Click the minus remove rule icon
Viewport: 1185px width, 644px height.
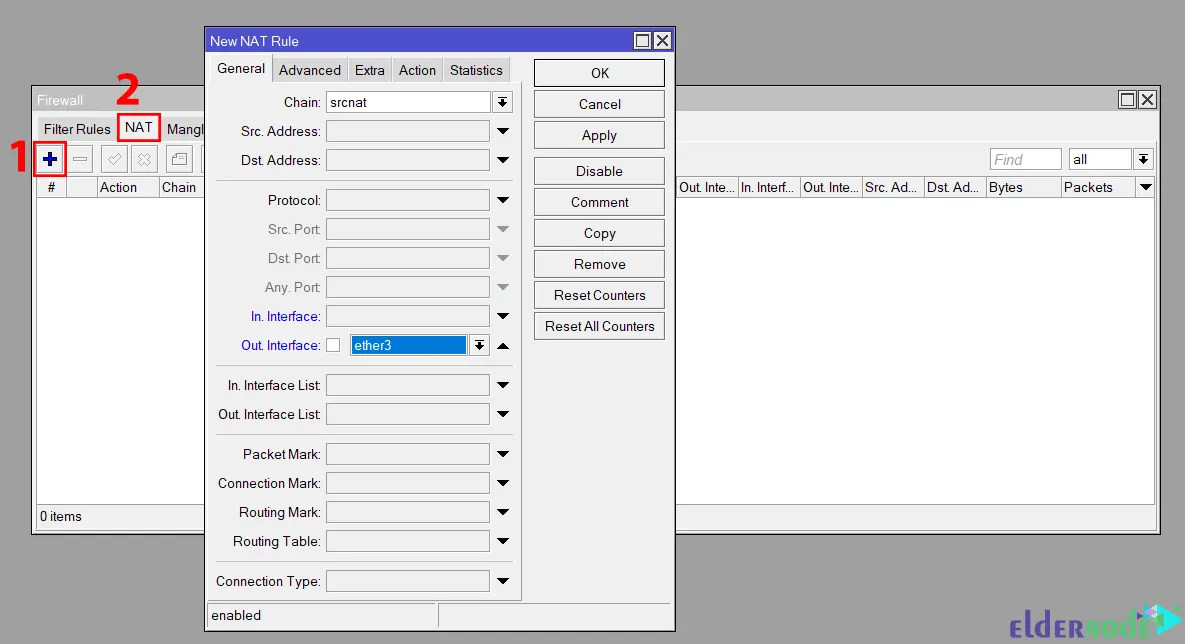pos(80,159)
